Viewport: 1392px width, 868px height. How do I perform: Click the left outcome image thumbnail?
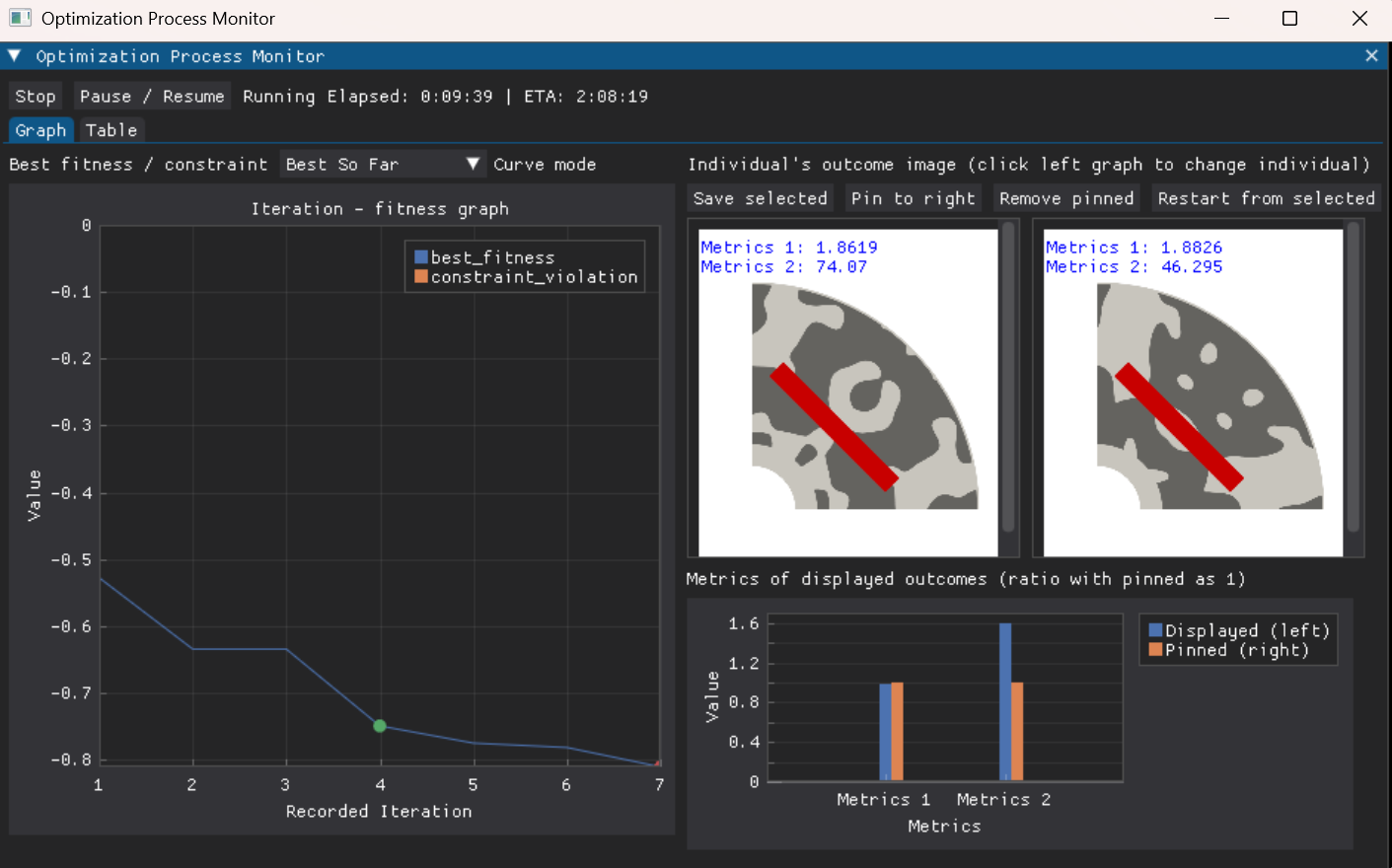point(848,393)
